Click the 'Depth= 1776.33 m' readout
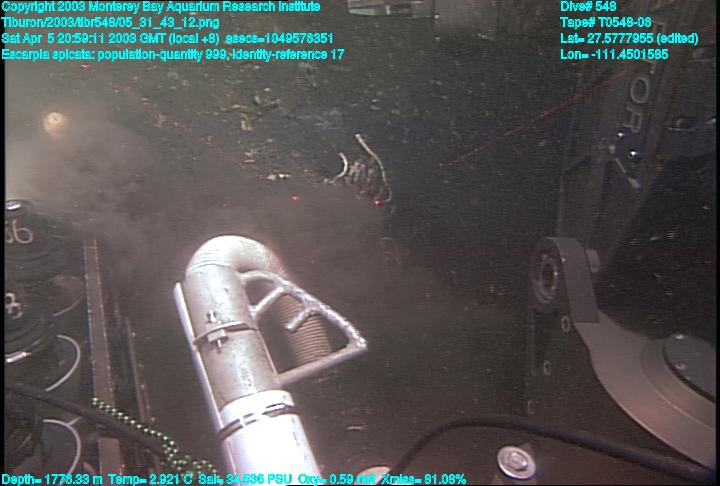Image resolution: width=720 pixels, height=486 pixels. coord(52,480)
